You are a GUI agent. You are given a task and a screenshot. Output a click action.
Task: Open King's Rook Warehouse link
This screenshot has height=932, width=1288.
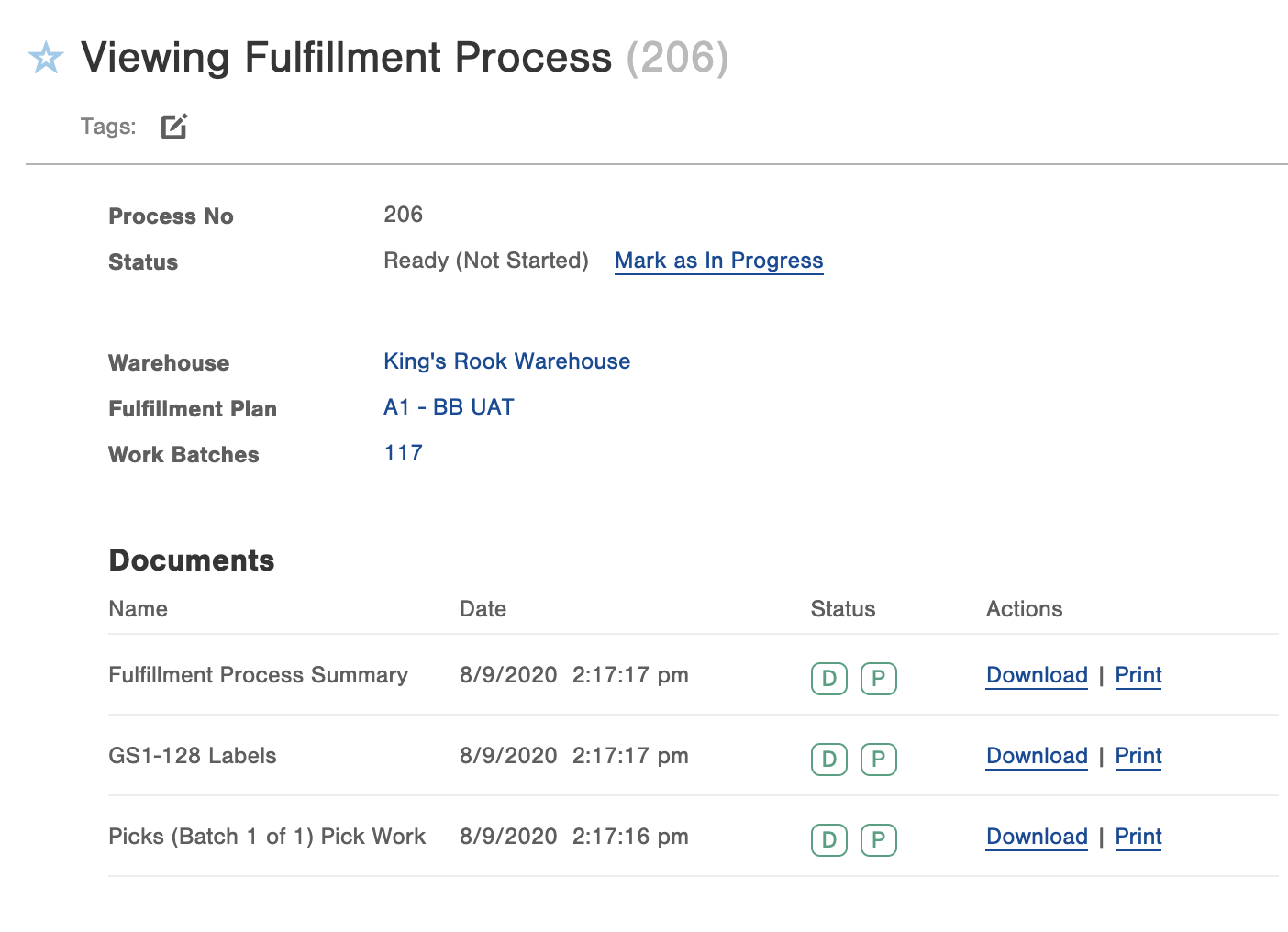[506, 361]
